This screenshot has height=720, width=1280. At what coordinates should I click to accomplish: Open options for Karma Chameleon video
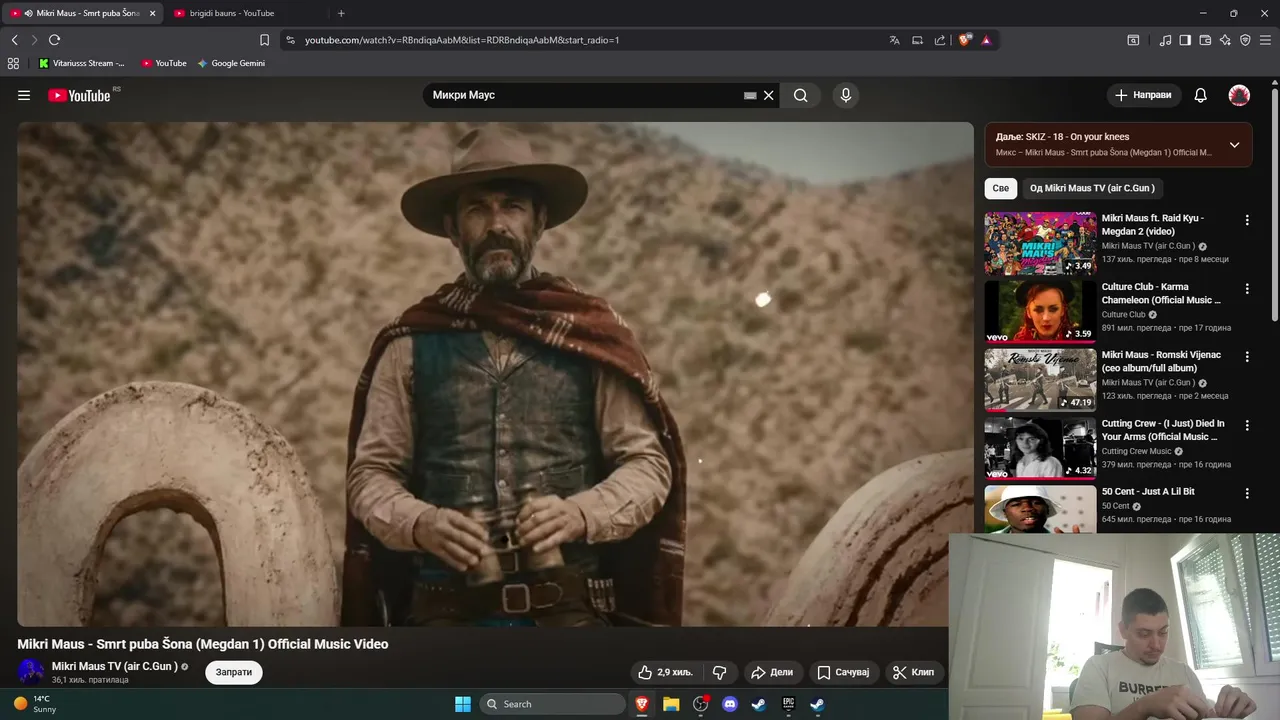click(1247, 289)
